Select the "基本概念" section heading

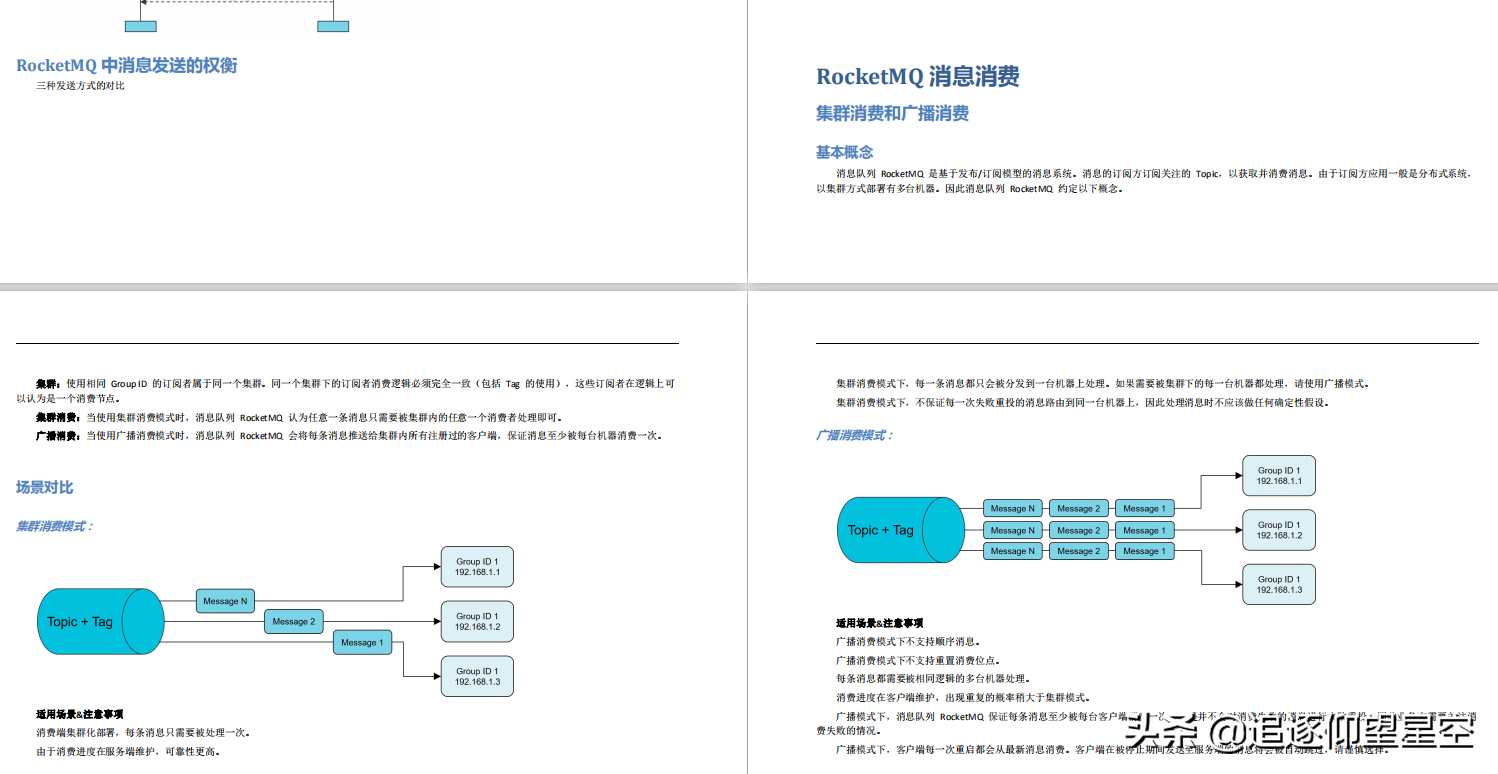click(x=845, y=152)
